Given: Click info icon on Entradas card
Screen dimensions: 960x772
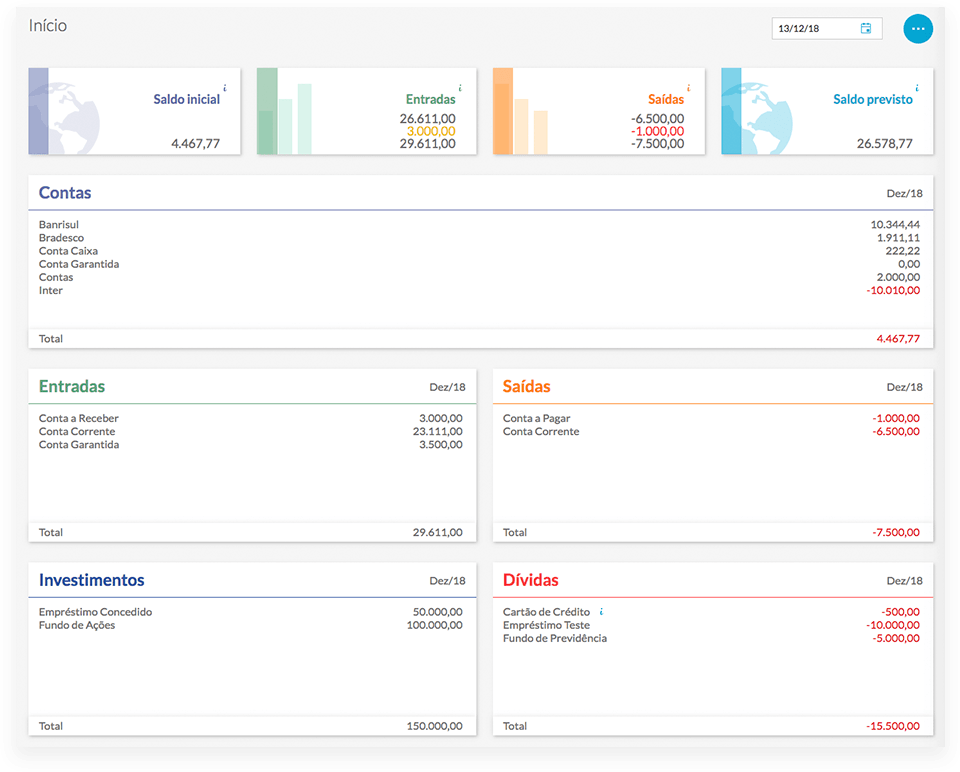Looking at the screenshot, I should [460, 88].
